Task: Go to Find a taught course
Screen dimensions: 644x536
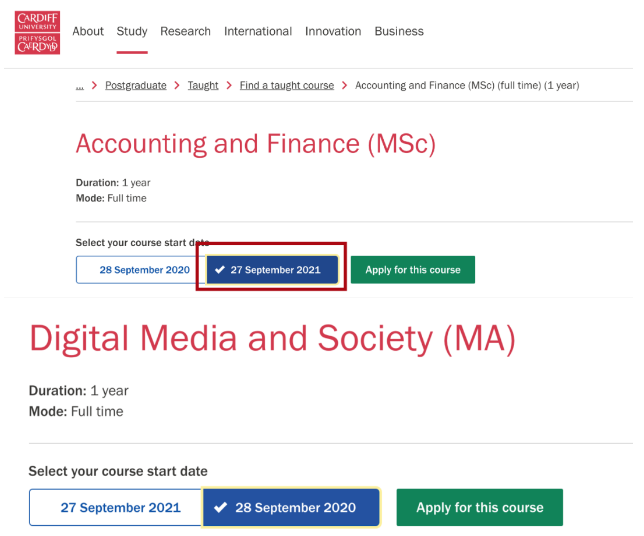Action: [287, 86]
